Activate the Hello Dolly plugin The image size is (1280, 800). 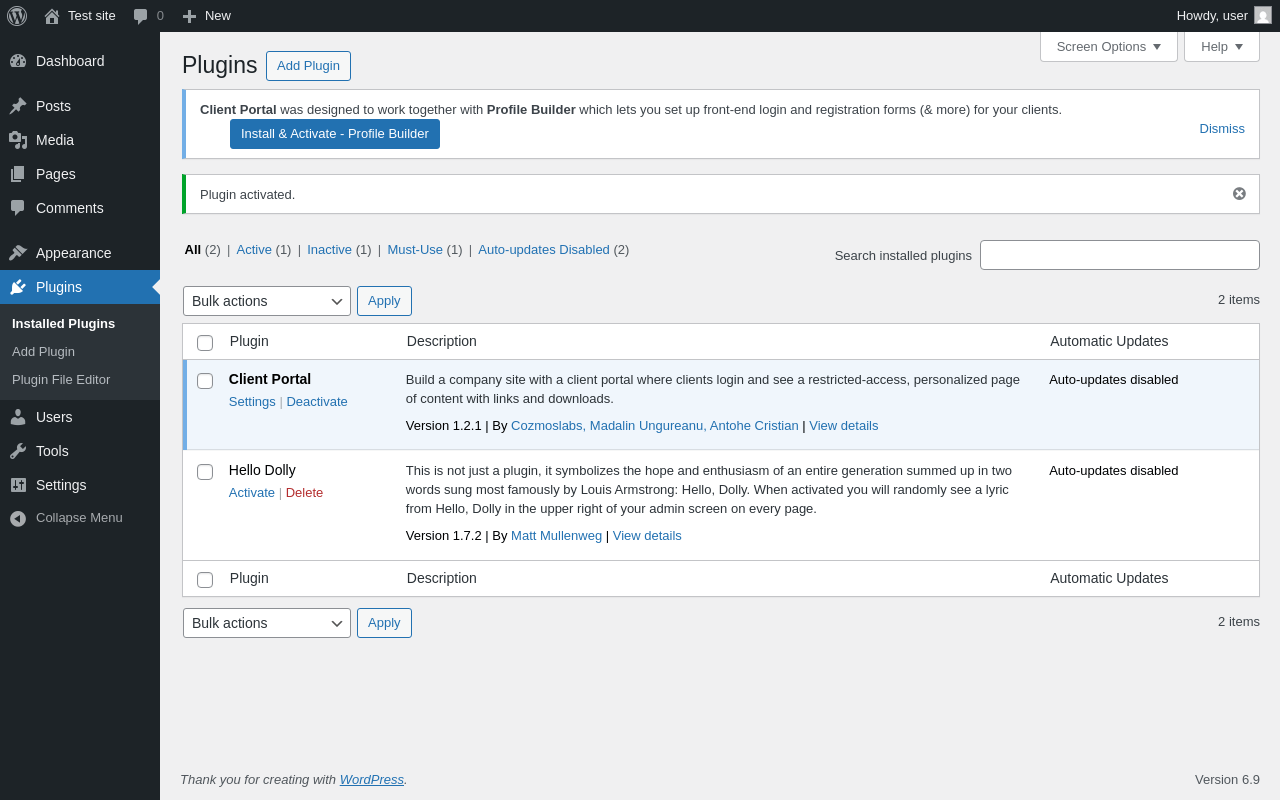pos(252,493)
